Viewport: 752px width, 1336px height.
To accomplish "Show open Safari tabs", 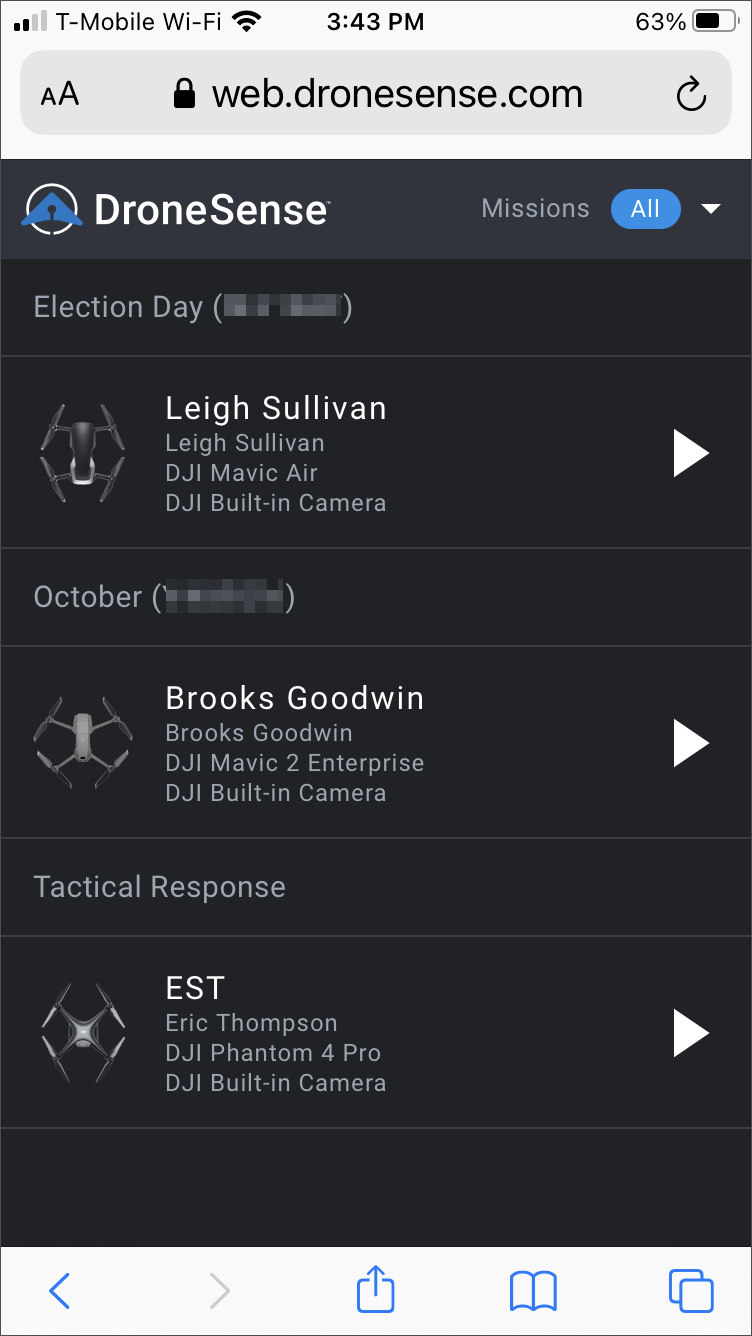I will (x=691, y=1290).
